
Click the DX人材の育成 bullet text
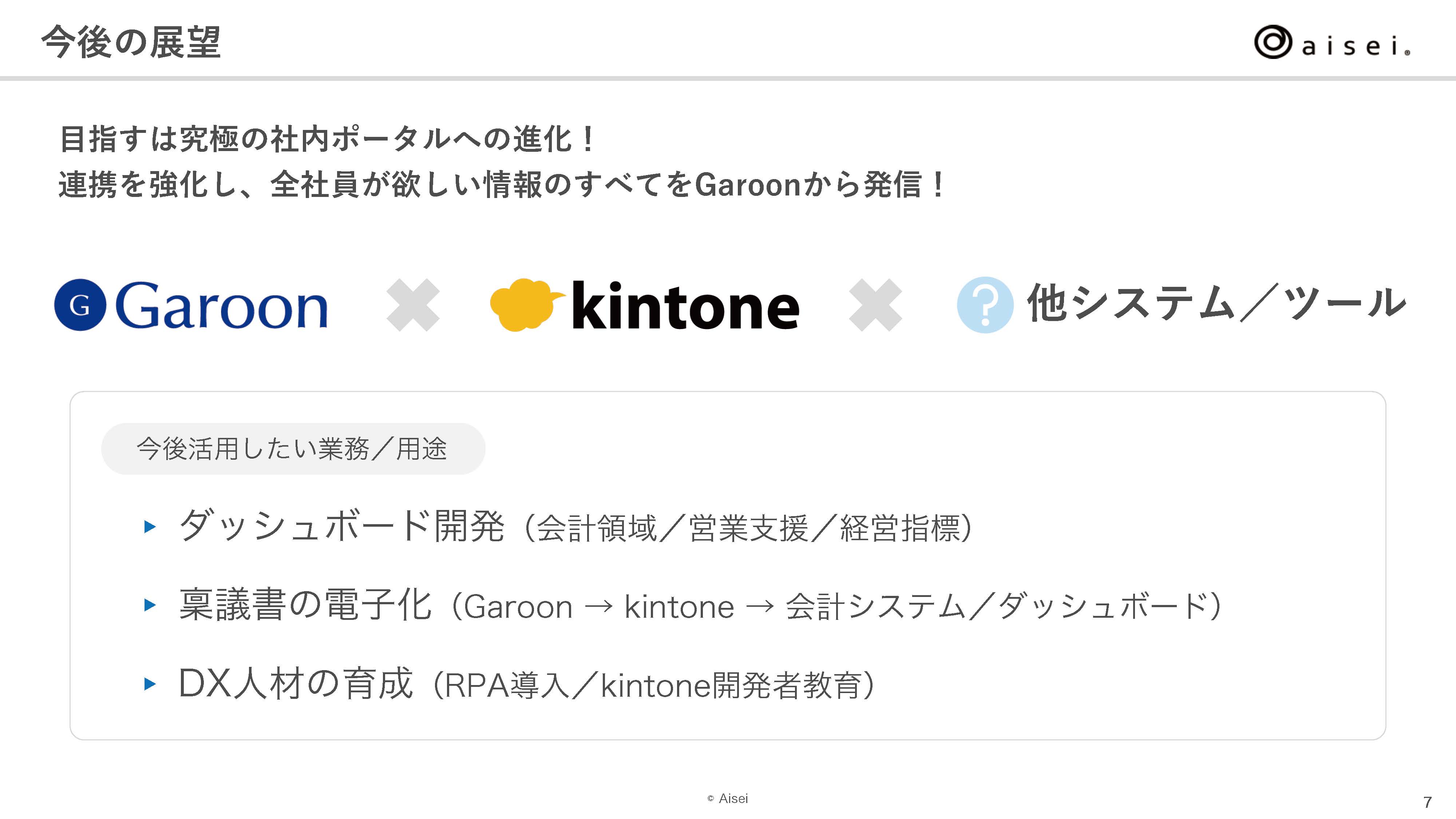296,683
